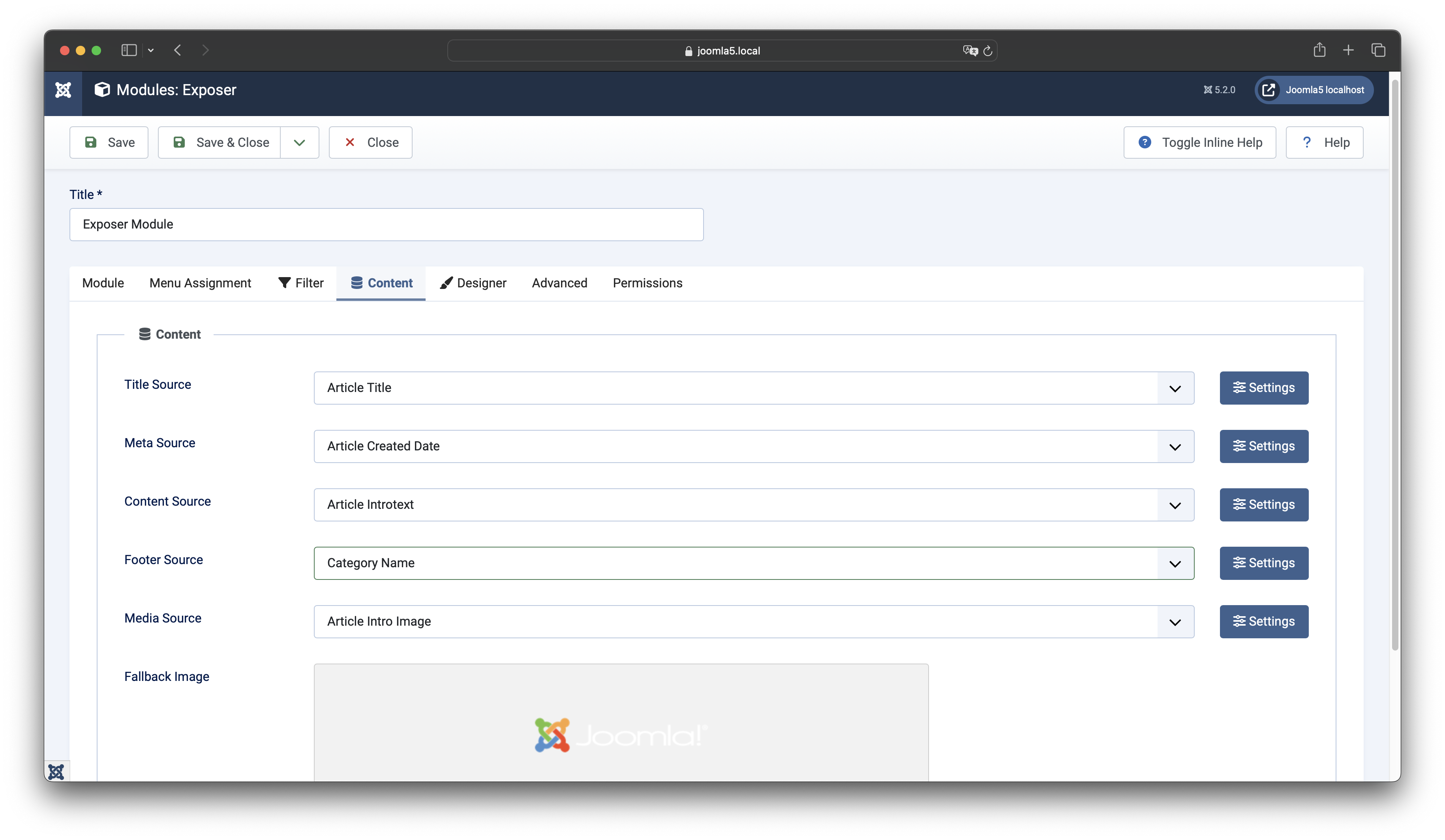Click the Joomla icon at bottom-left corner
1445x840 pixels.
click(x=56, y=772)
